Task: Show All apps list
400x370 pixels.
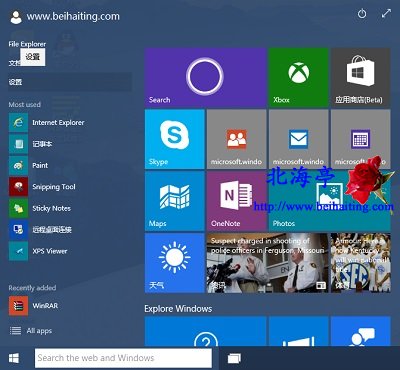Action: (31, 331)
